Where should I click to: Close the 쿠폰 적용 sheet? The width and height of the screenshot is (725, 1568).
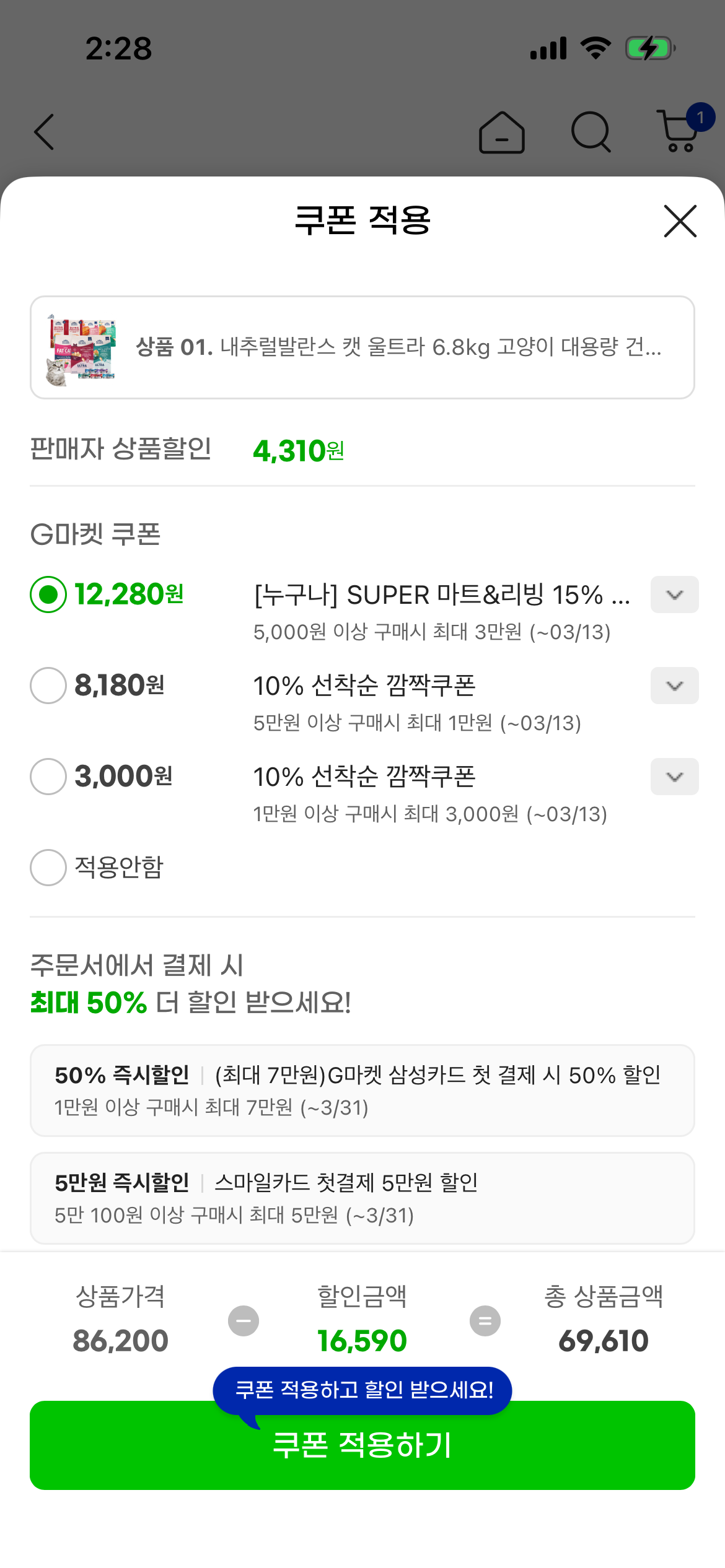(680, 221)
